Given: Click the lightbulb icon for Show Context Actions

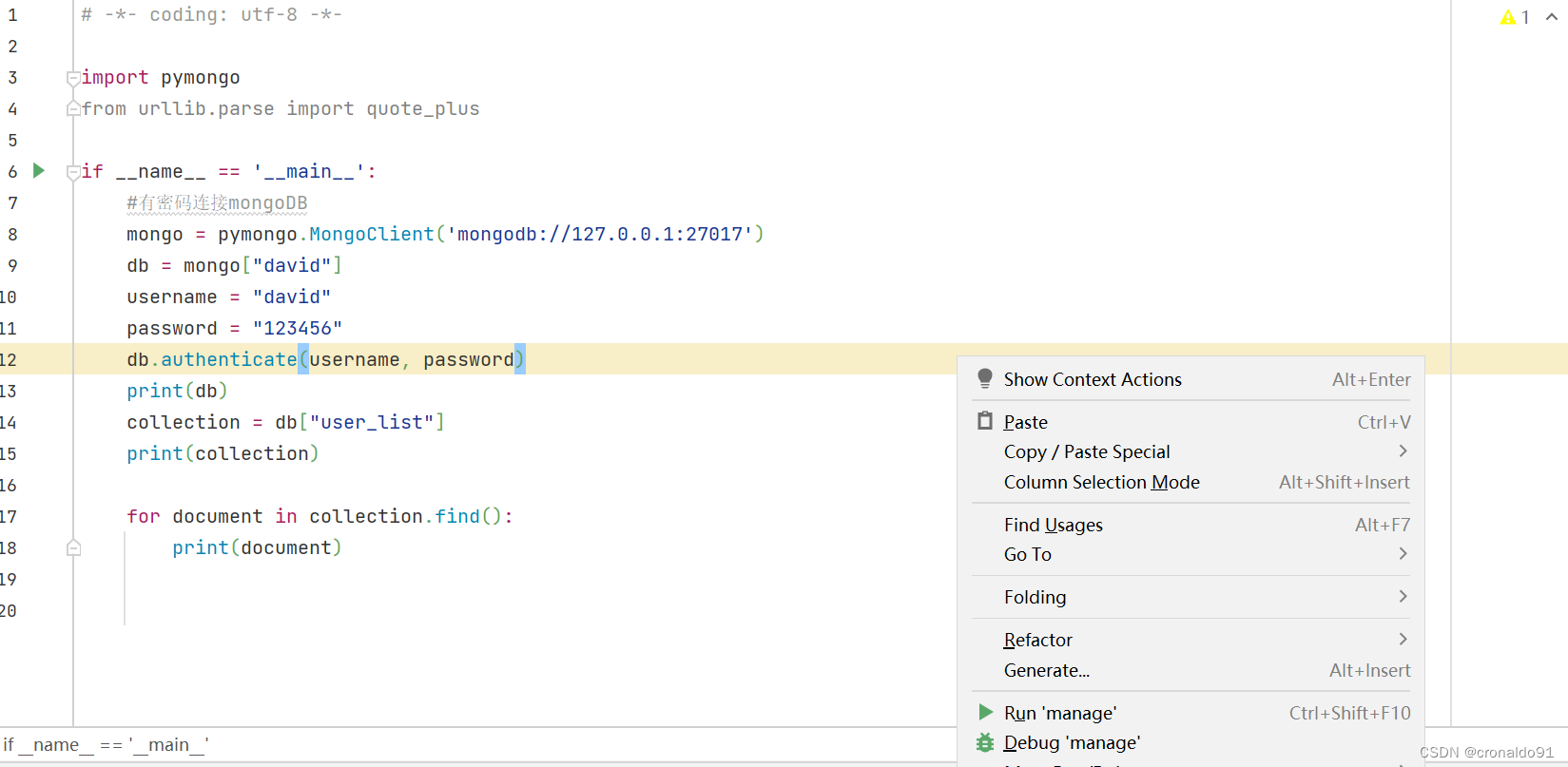Looking at the screenshot, I should (985, 379).
